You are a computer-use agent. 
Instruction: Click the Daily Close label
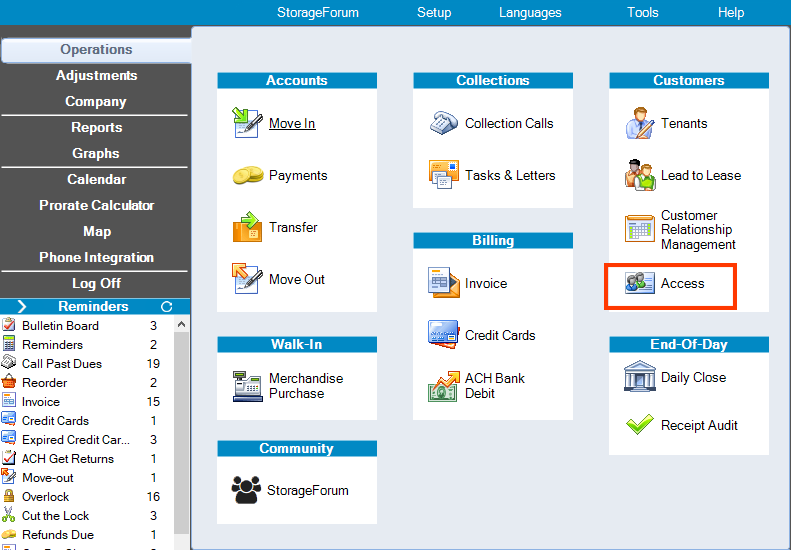click(x=694, y=377)
